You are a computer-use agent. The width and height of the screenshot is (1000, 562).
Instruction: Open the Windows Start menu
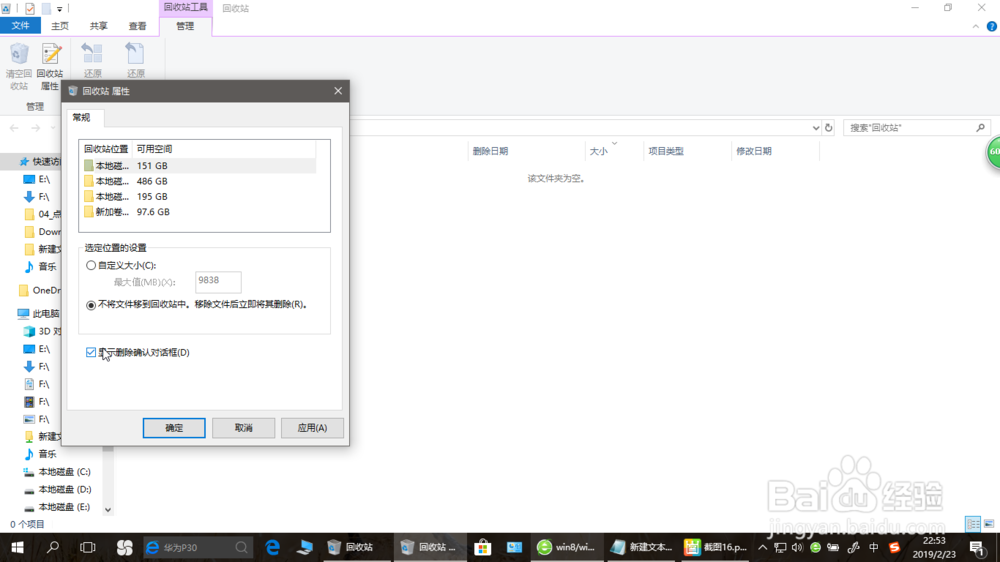[17, 547]
